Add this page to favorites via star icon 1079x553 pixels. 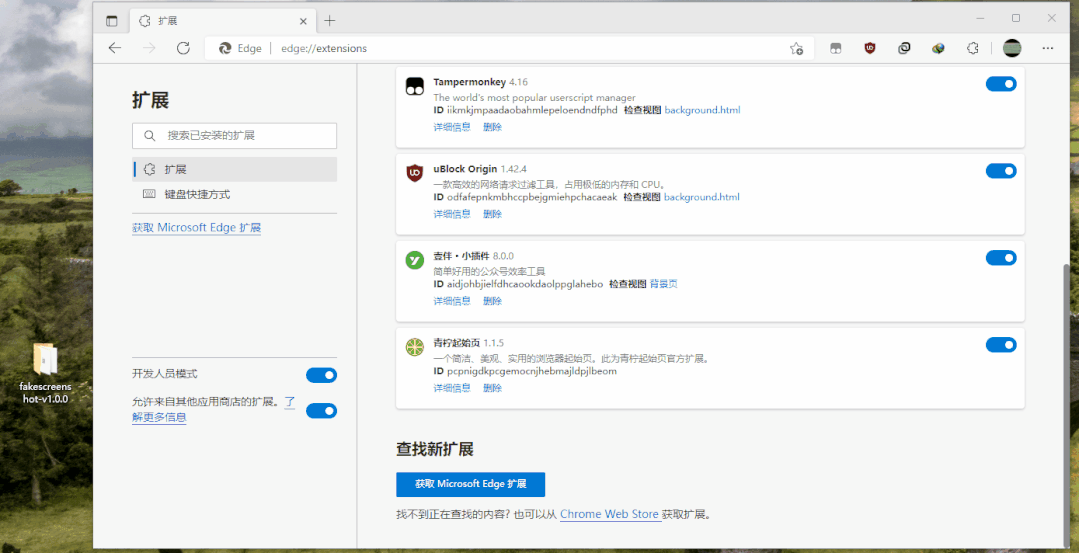pyautogui.click(x=796, y=48)
